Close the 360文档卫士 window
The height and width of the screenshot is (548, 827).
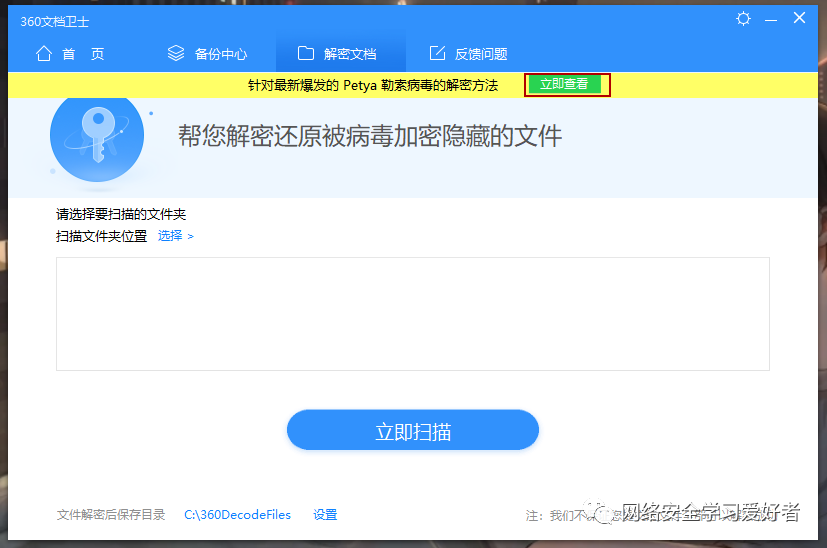tap(799, 18)
